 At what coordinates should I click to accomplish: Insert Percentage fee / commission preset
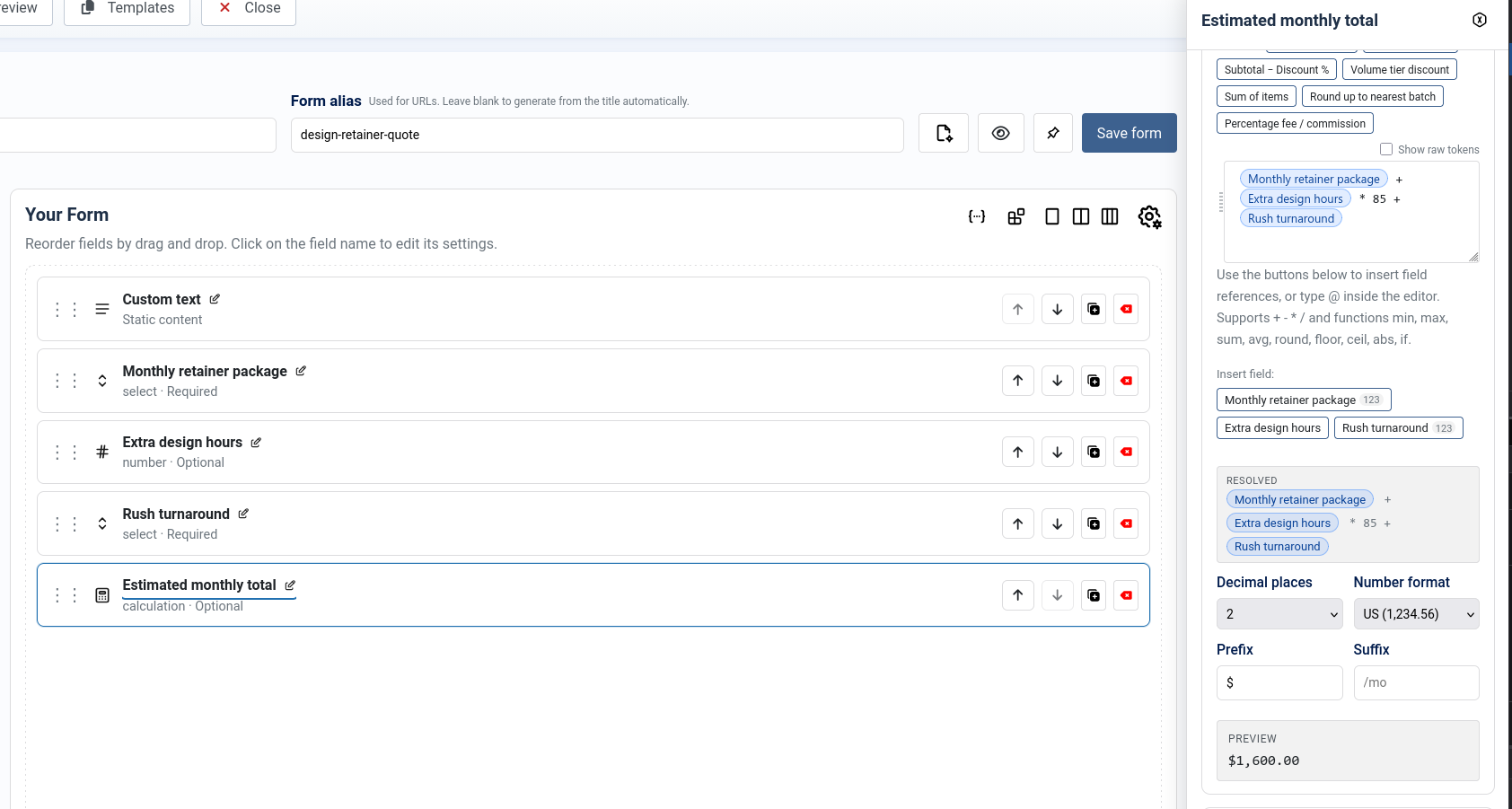click(x=1295, y=123)
